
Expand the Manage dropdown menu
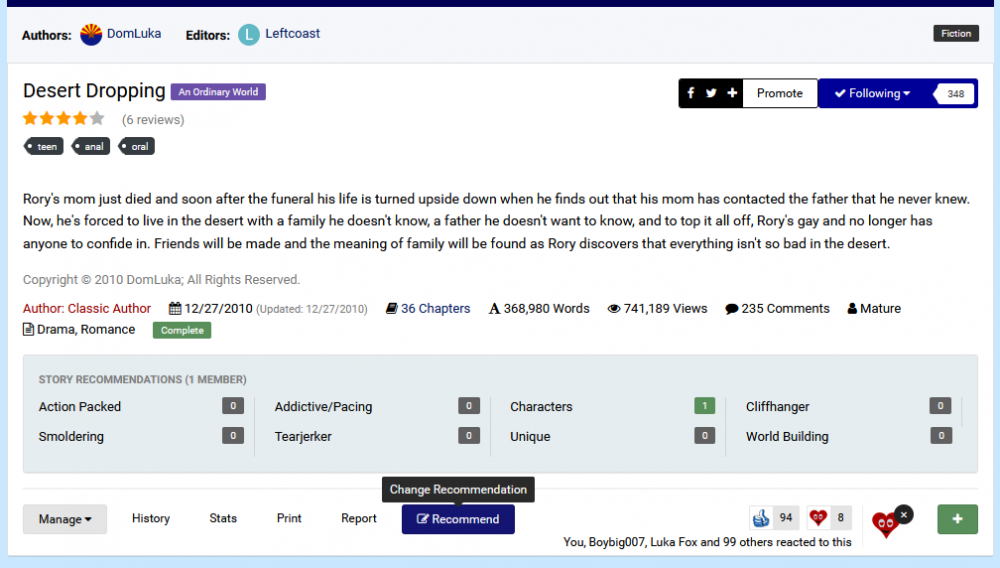click(x=65, y=519)
